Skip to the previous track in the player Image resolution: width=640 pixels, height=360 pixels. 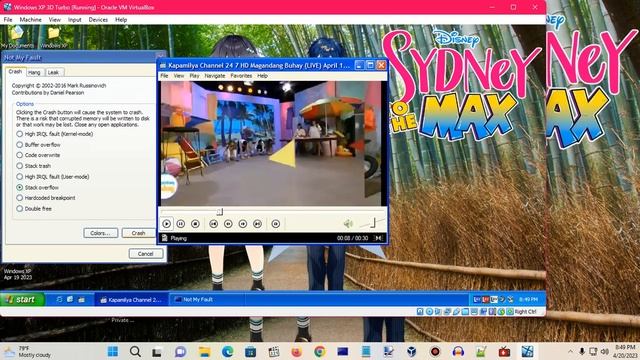click(213, 224)
